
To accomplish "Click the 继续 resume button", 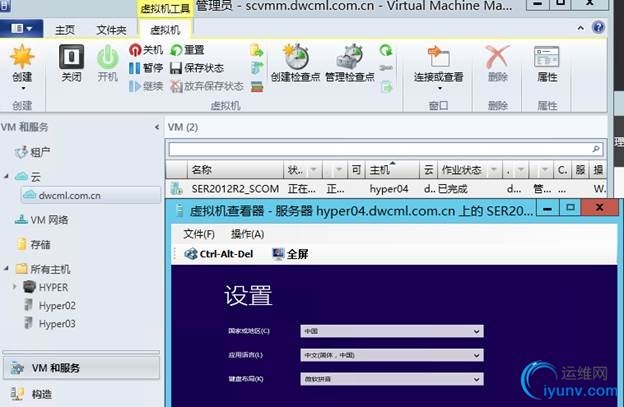I will coord(146,86).
